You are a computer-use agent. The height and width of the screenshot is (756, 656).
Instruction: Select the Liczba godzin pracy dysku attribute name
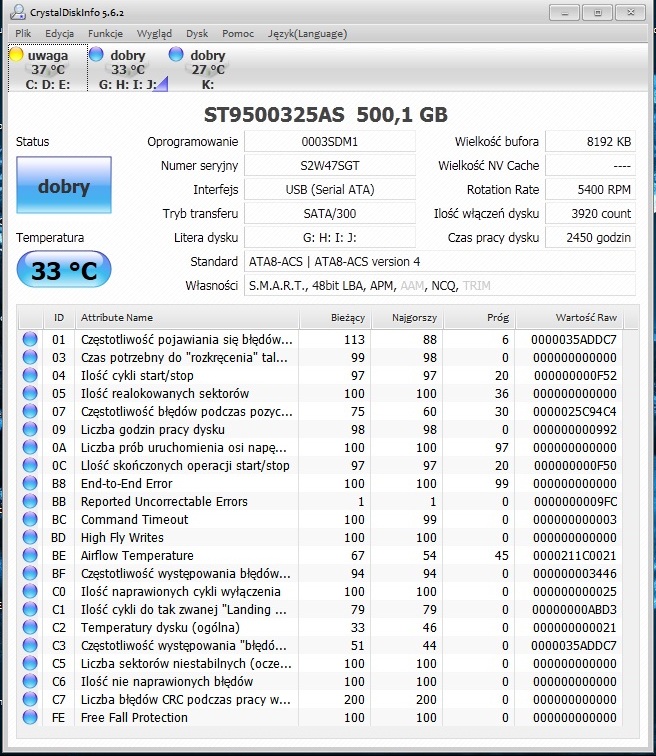pos(153,430)
